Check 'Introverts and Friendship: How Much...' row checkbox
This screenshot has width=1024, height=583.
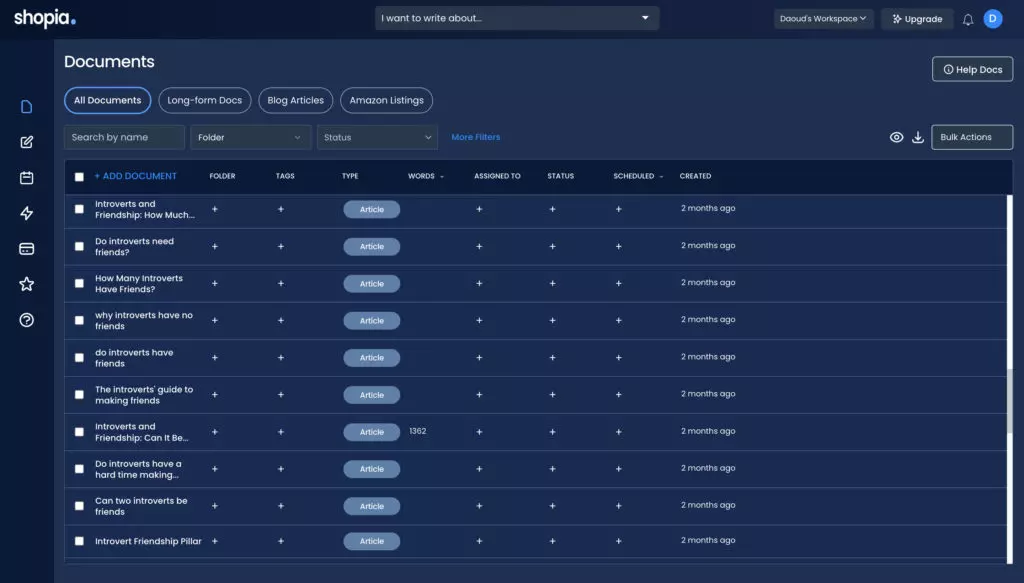[79, 210]
